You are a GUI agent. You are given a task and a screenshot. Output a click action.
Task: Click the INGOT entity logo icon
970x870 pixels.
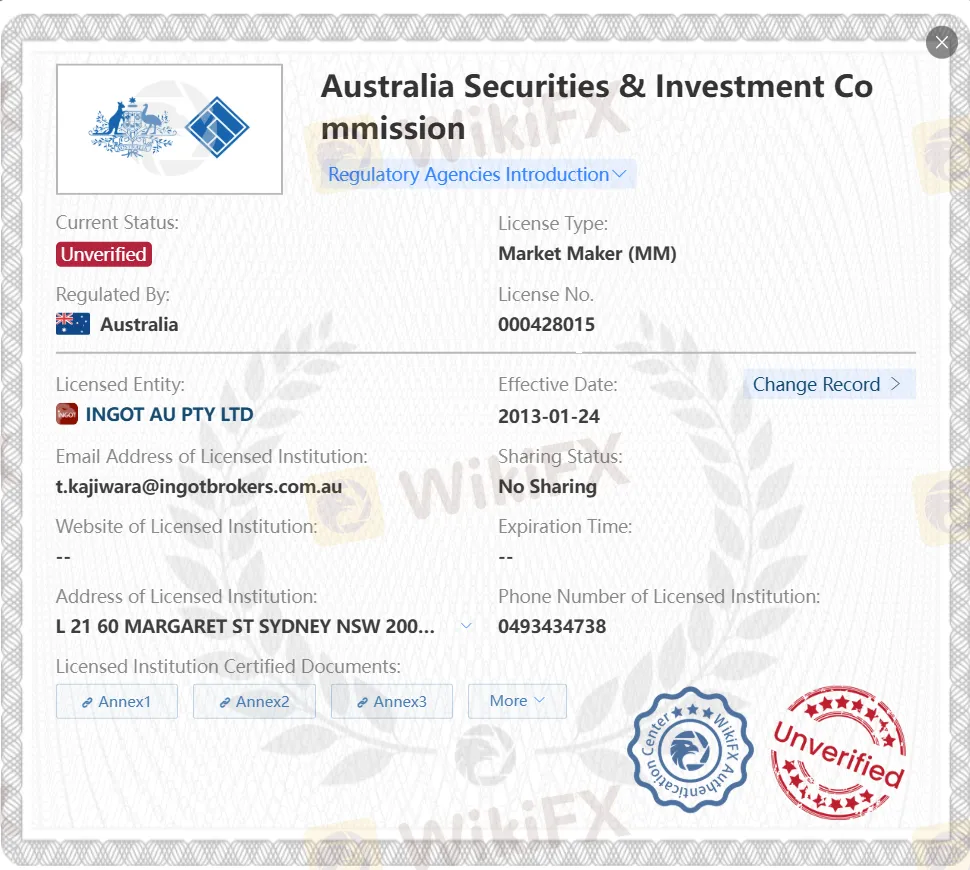point(66,414)
